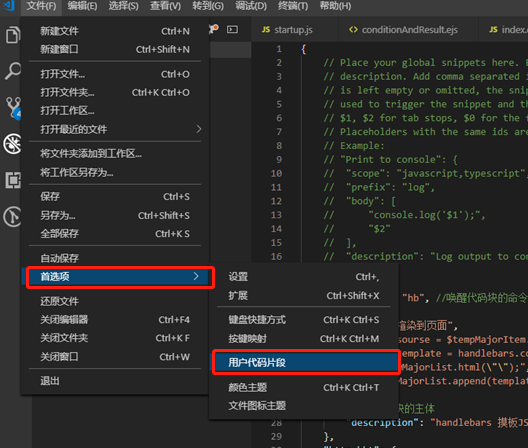Open the 帮助(H) menu
This screenshot has height=448, width=528.
[335, 6]
